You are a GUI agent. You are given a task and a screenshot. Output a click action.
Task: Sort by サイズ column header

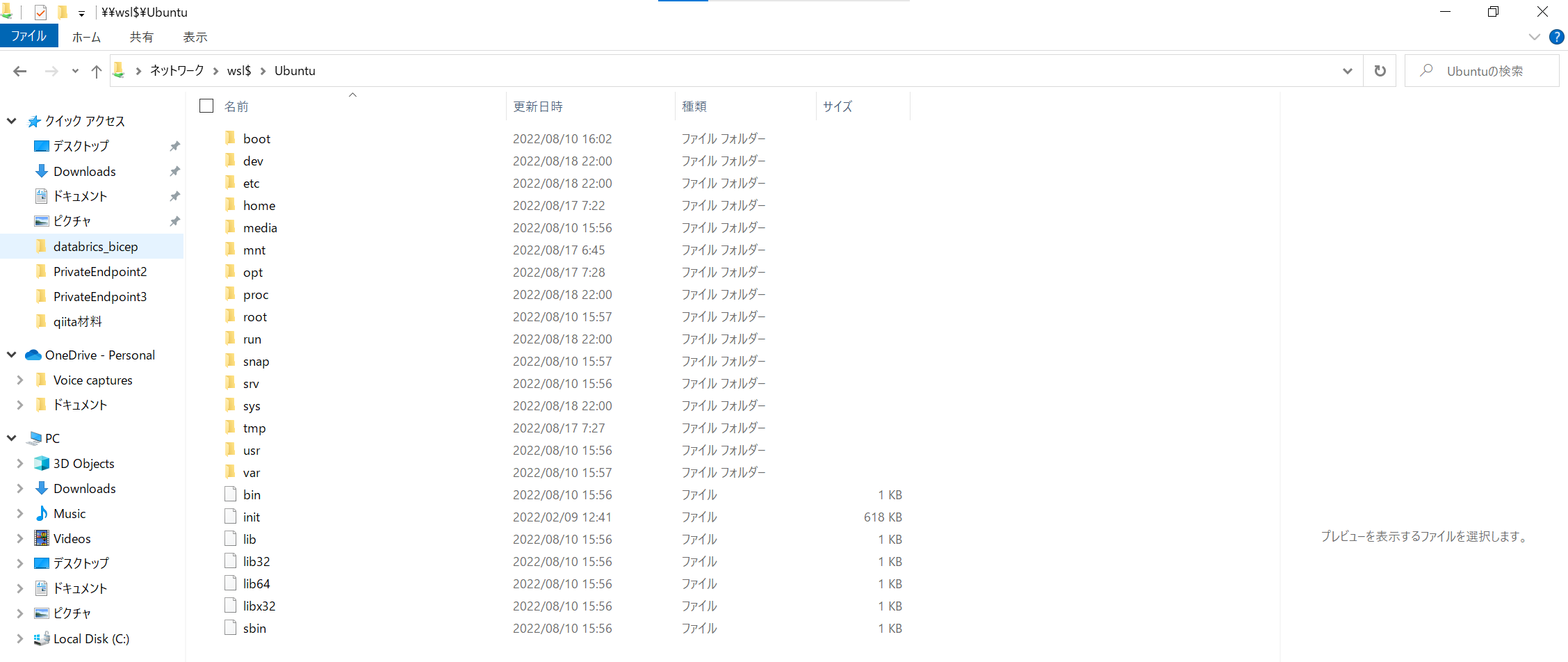(838, 106)
